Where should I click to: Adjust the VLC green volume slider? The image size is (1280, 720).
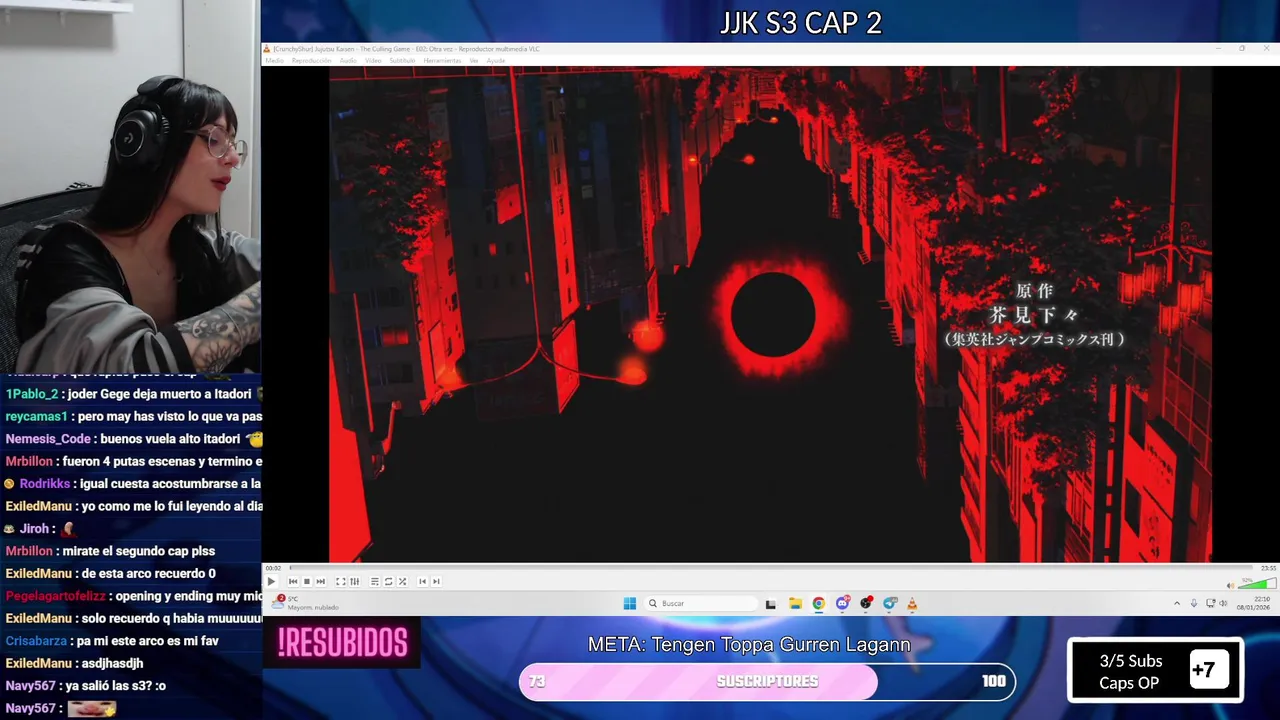point(1257,583)
